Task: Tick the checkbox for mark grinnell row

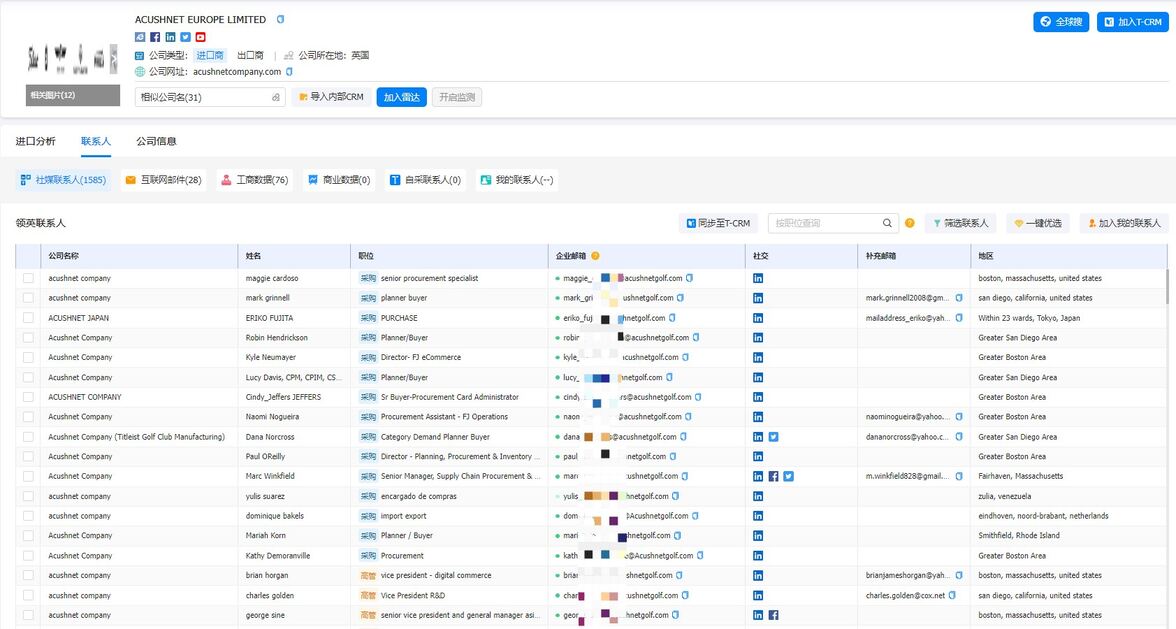Action: (28, 298)
